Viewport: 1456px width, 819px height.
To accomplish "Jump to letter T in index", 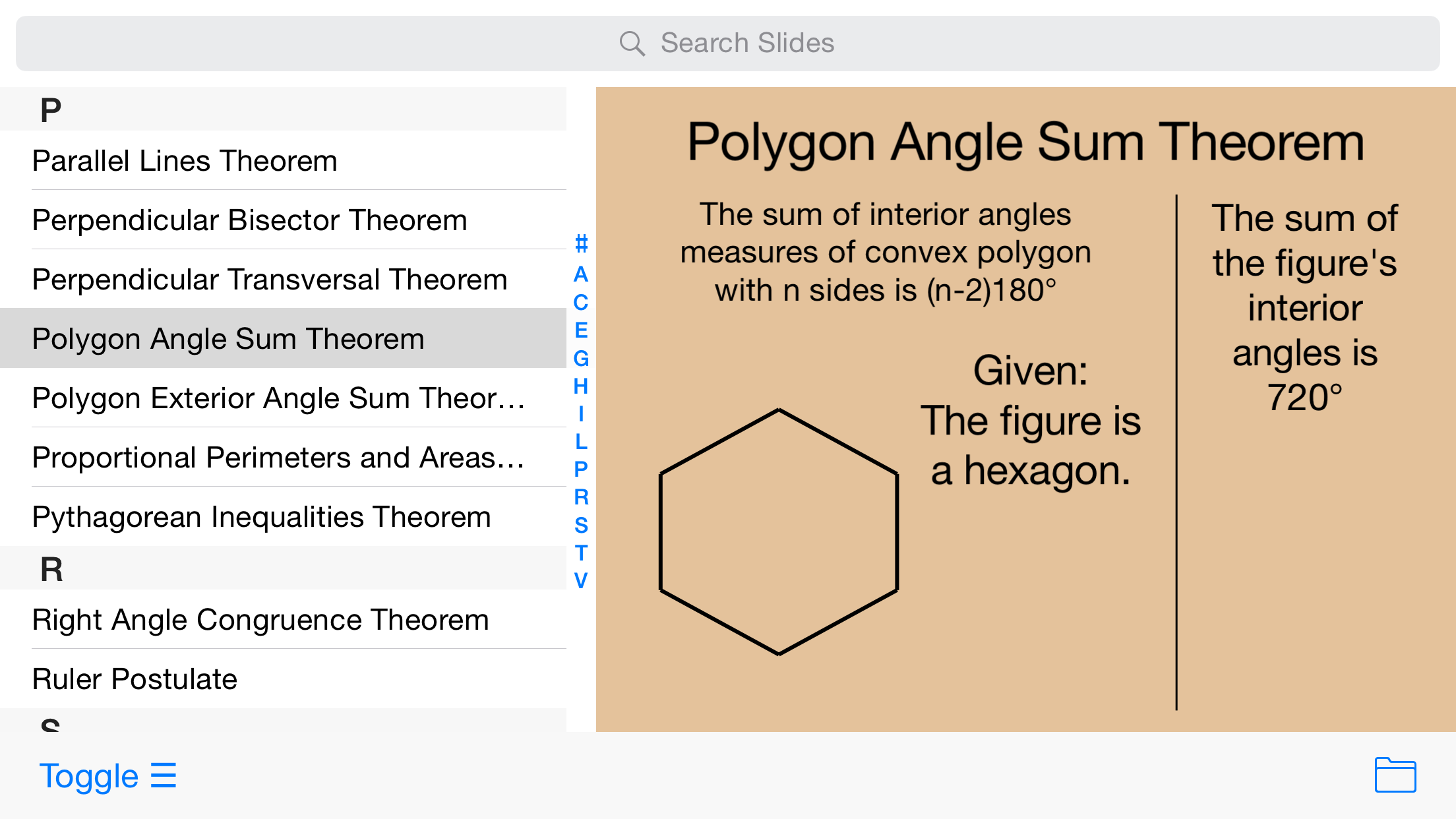I will pos(581,553).
